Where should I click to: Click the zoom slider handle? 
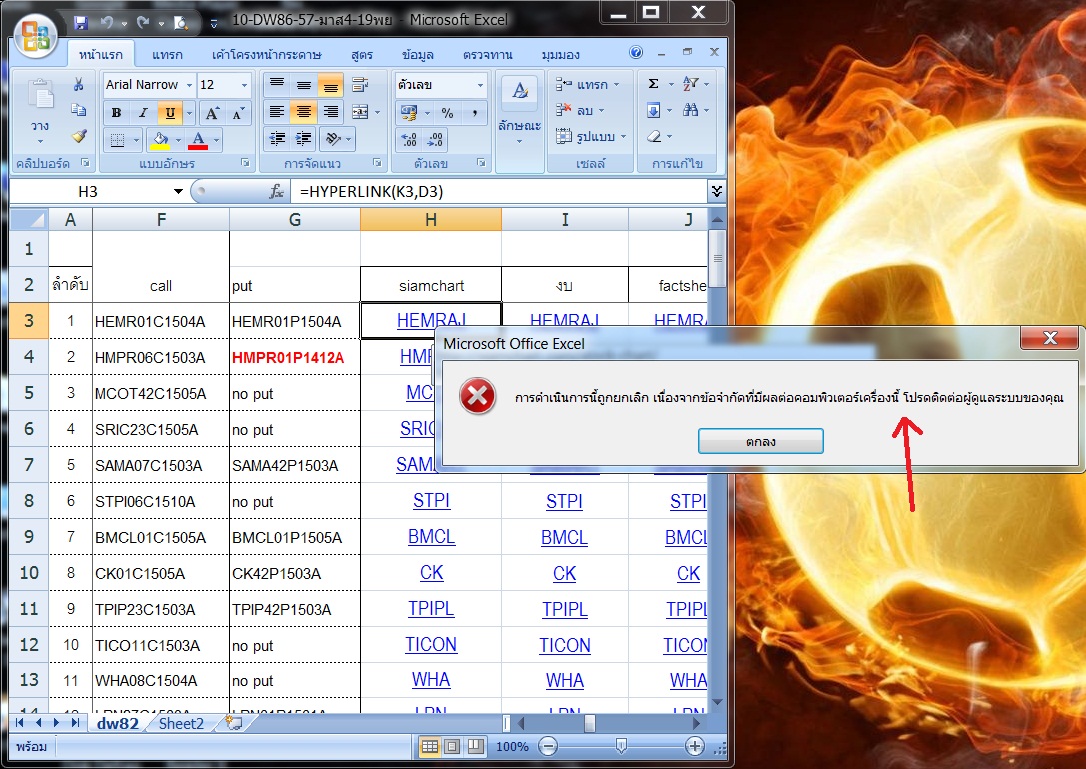point(621,746)
